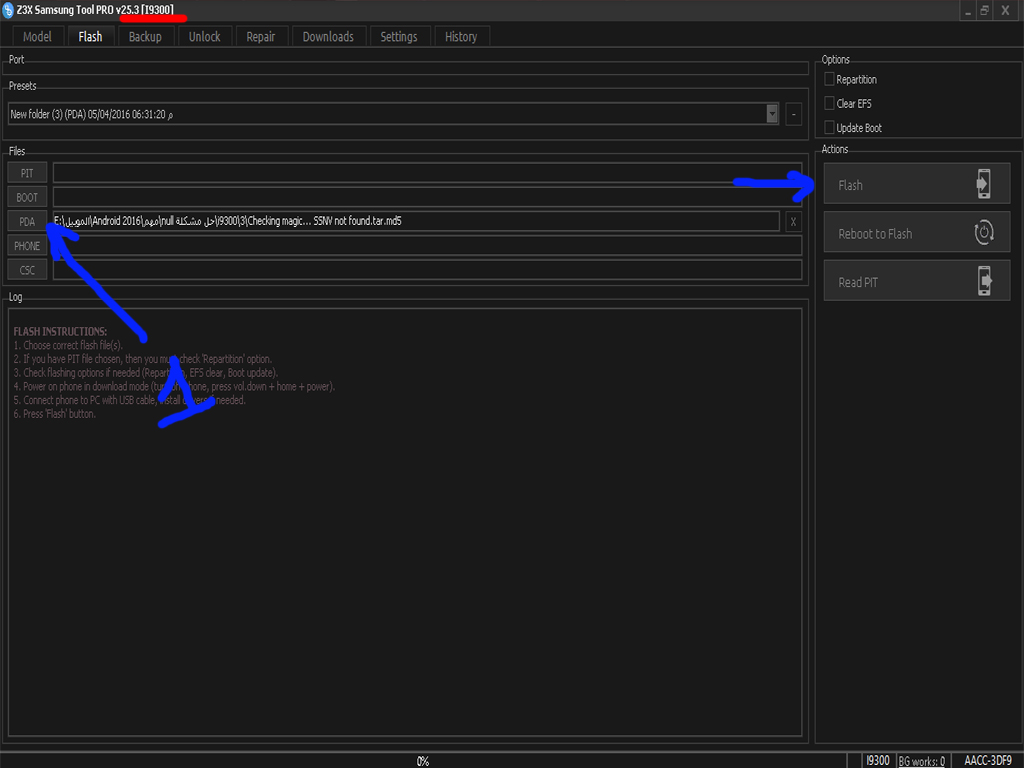Click the CSC file path field

427,270
